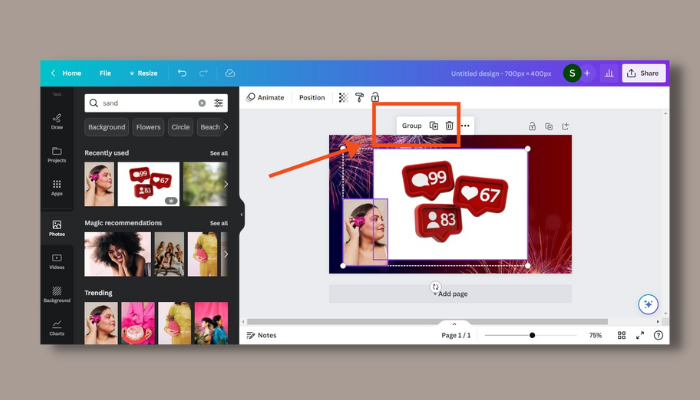Screen dimensions: 700x400
Task: Toggle the lock icon in toolbar
Action: click(x=375, y=97)
